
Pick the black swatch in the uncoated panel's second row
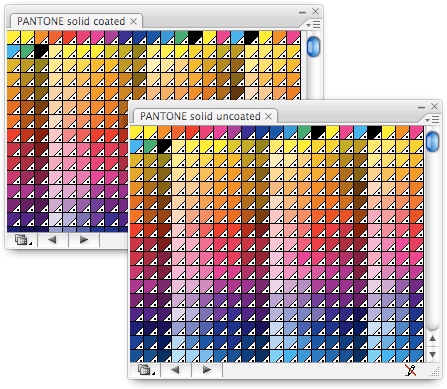(164, 146)
